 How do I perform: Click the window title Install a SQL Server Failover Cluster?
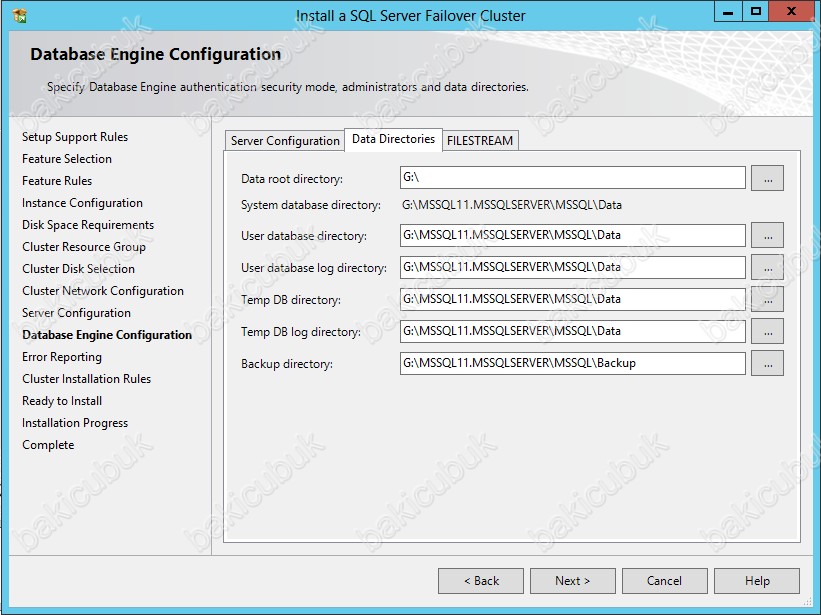(x=410, y=16)
